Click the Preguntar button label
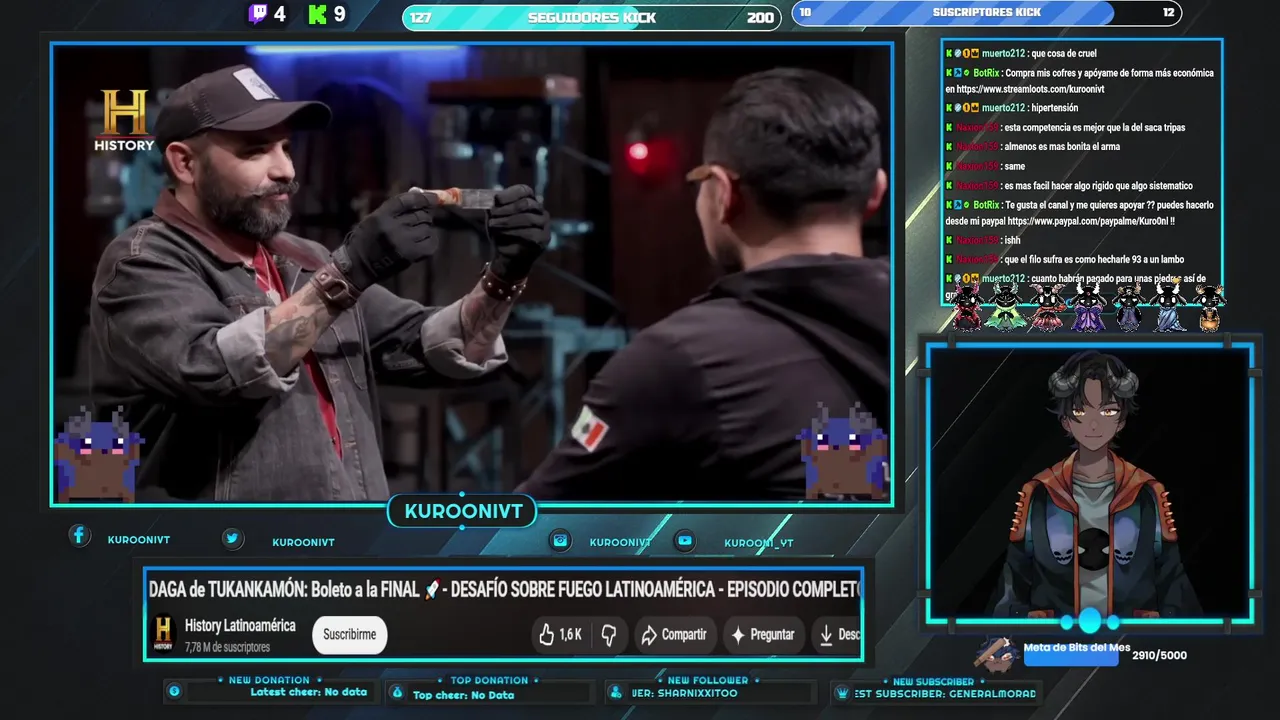This screenshot has width=1280, height=720. click(x=772, y=634)
